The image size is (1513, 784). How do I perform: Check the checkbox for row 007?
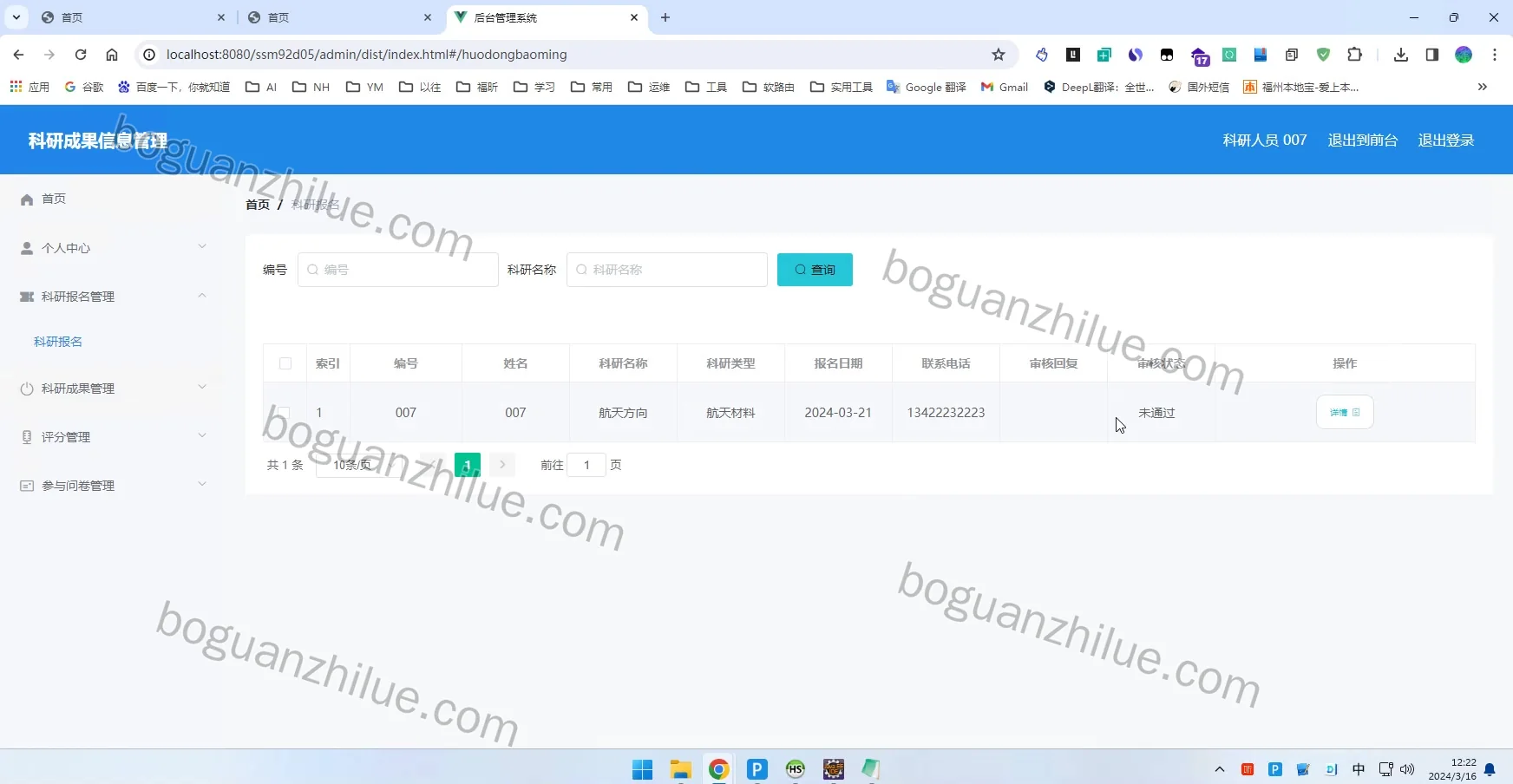tap(284, 413)
